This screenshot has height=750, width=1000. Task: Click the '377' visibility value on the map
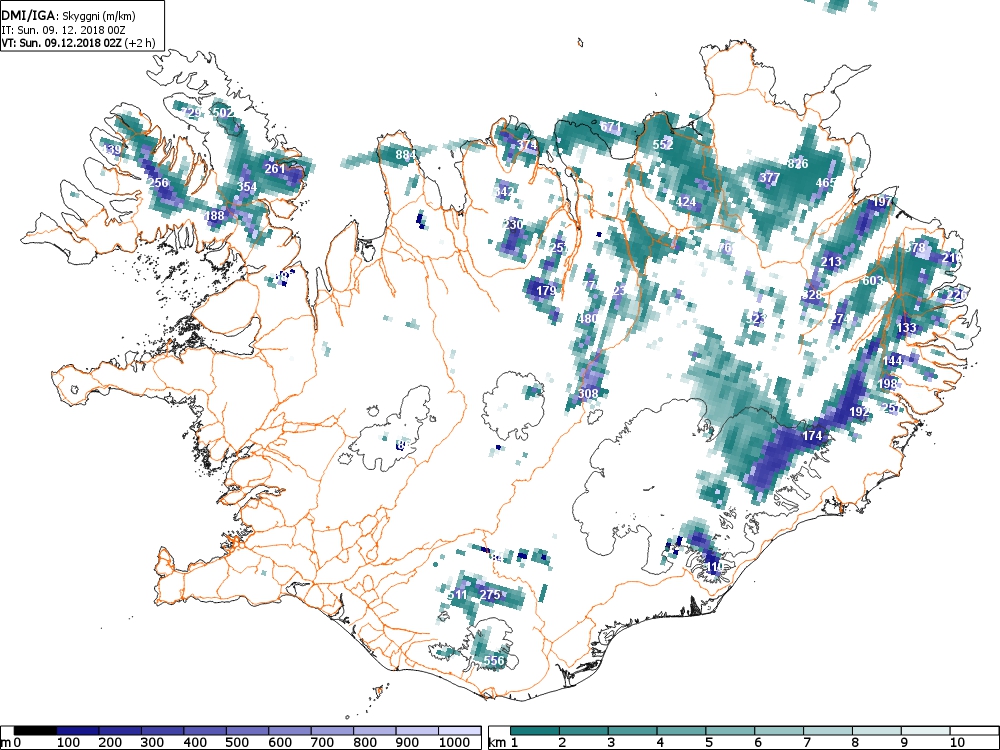[x=770, y=178]
